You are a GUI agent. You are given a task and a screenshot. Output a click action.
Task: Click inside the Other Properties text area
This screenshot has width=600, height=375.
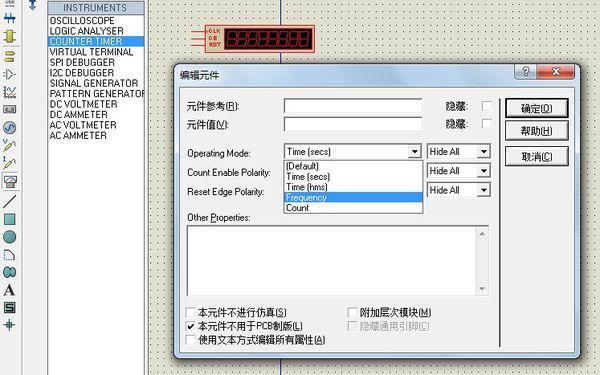[331, 261]
